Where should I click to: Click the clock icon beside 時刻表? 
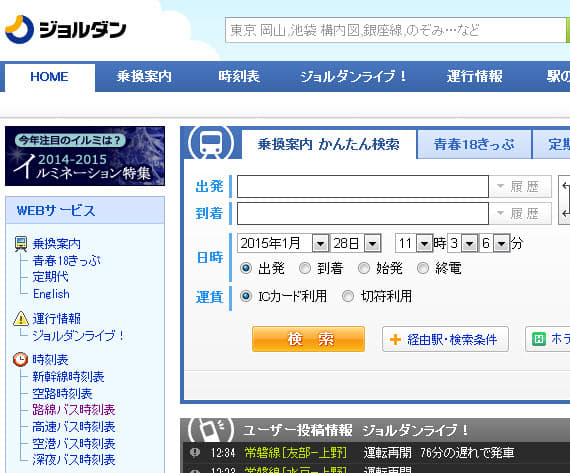click(x=20, y=359)
